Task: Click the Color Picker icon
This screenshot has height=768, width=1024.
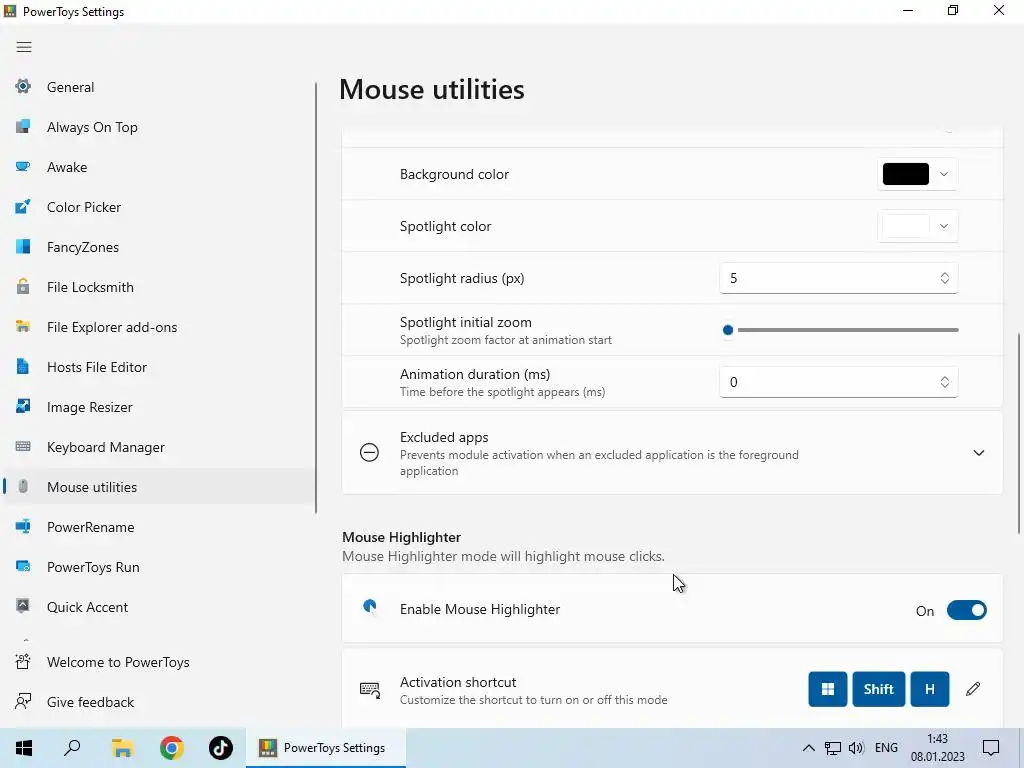Action: coord(23,206)
